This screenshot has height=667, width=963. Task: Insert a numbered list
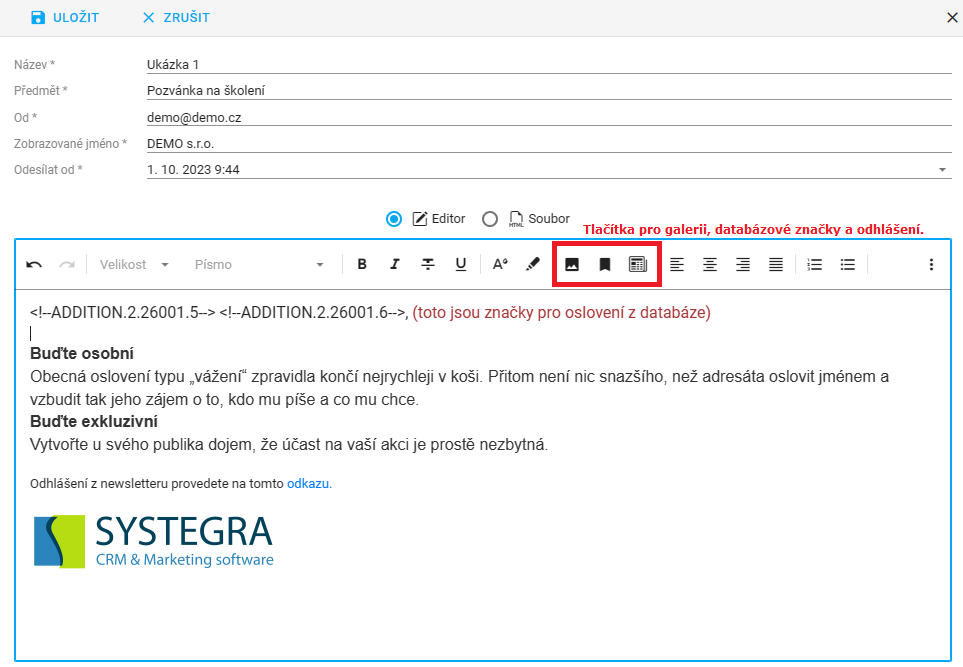click(814, 265)
